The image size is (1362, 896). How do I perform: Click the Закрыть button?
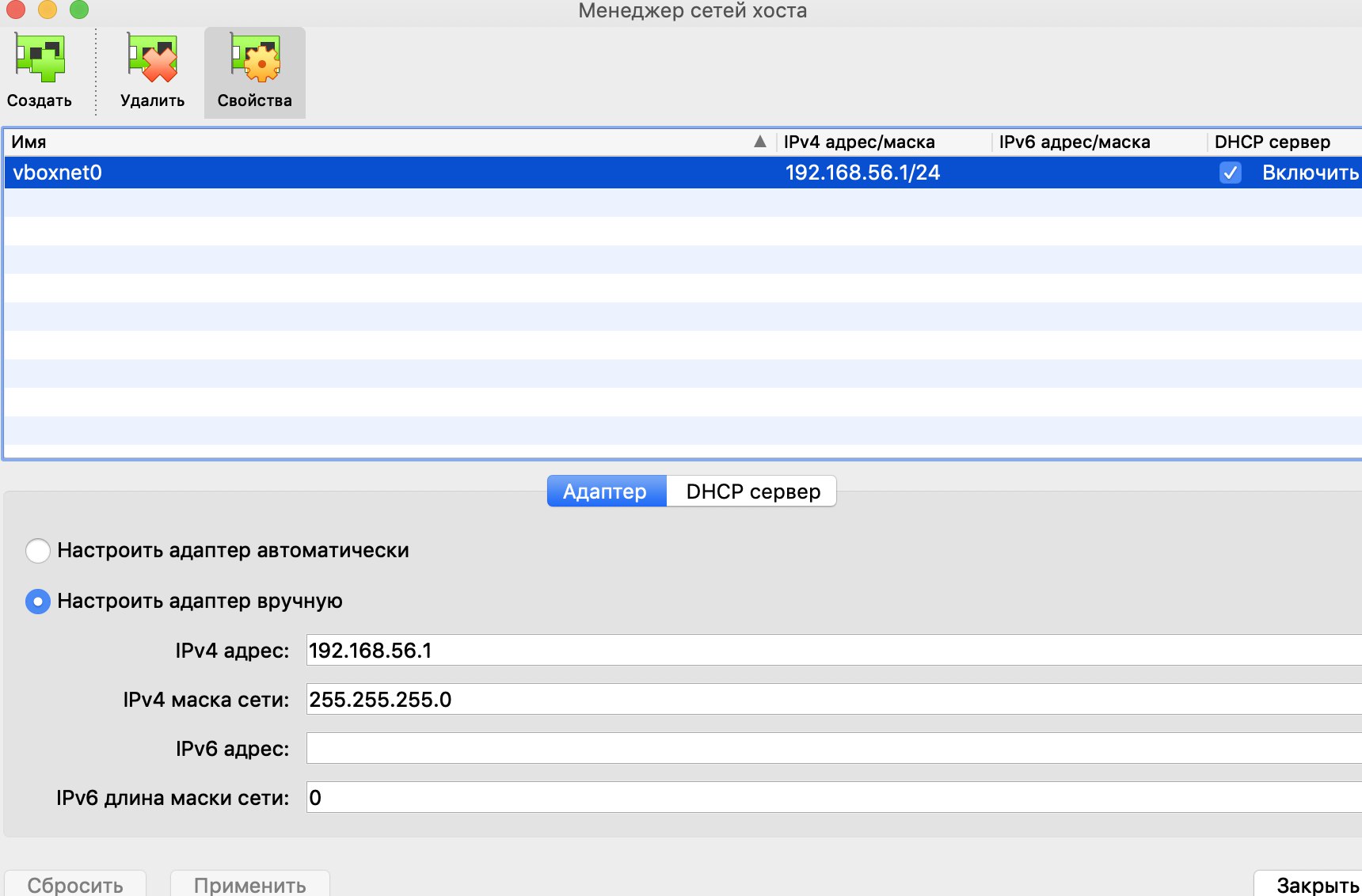[x=1311, y=884]
